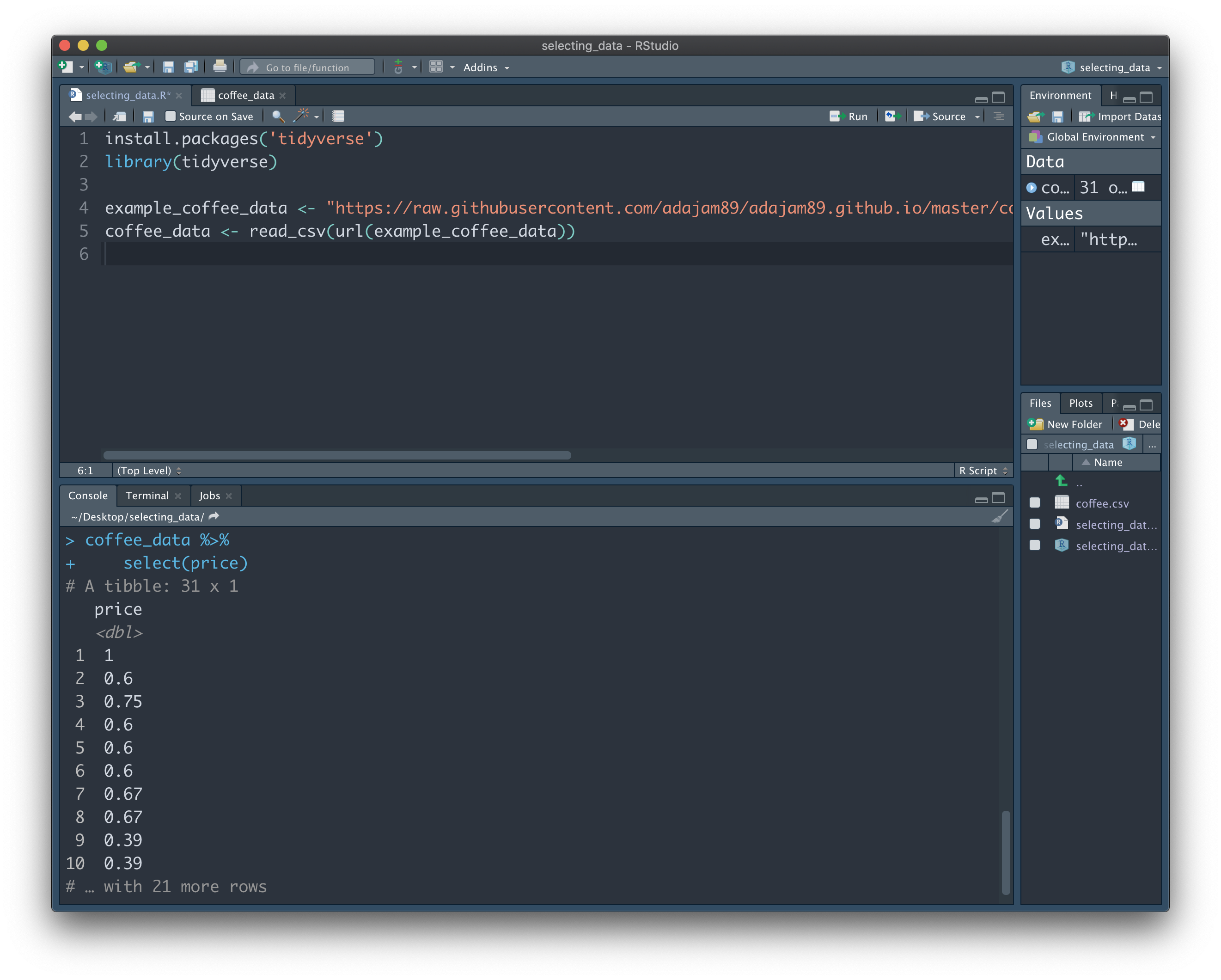The height and width of the screenshot is (980, 1221).
Task: Open the version control dropdown arrow
Action: click(x=414, y=67)
